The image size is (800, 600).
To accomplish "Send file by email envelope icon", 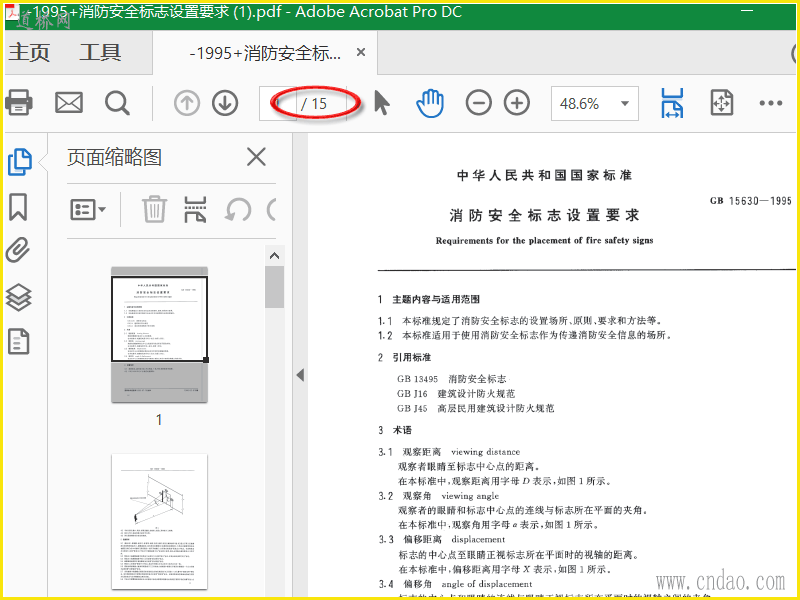I will (69, 103).
